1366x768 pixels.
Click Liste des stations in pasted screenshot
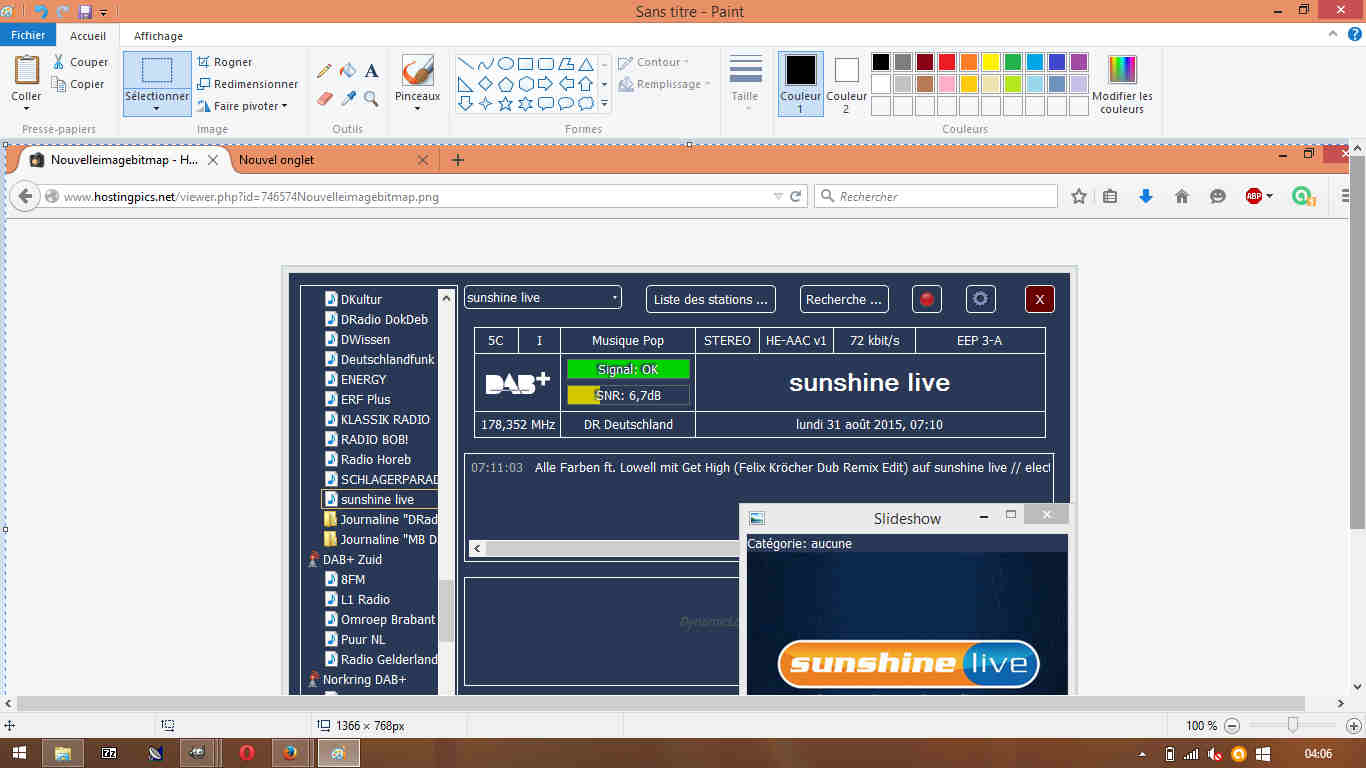click(x=711, y=299)
